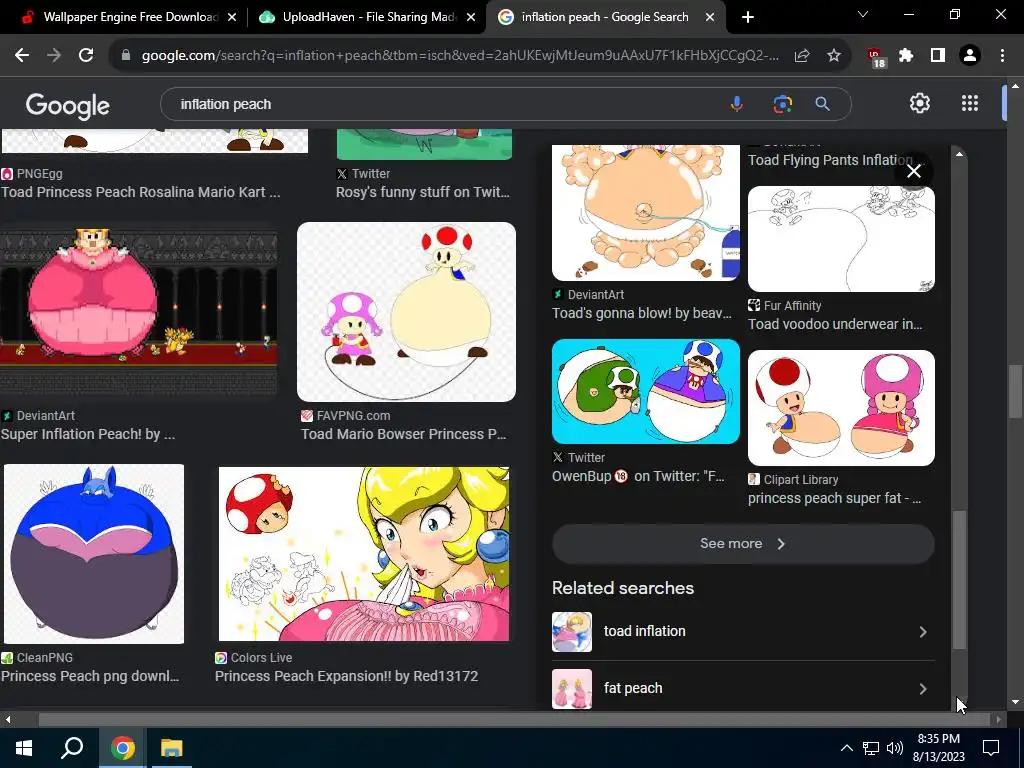Select the cyan background Twitter thumbnail
The image size is (1024, 768).
pos(646,391)
